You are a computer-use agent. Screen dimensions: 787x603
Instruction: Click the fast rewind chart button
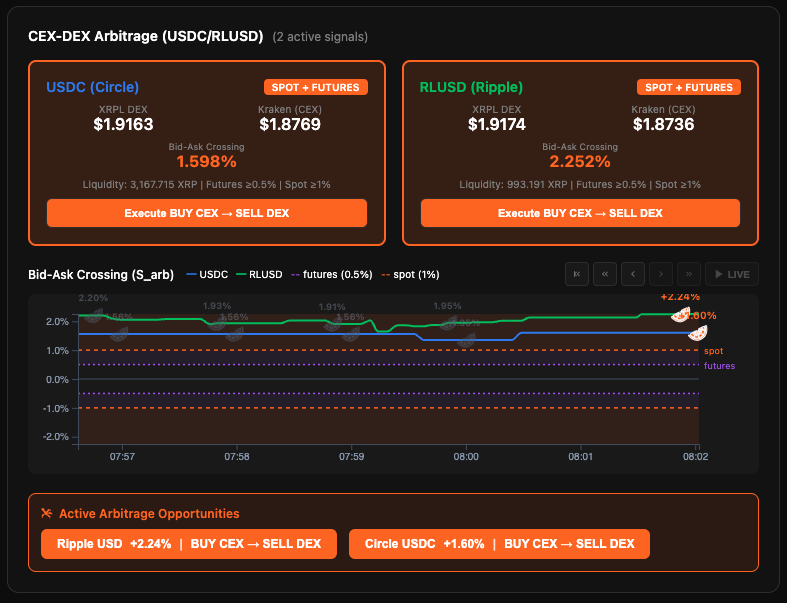(x=605, y=274)
